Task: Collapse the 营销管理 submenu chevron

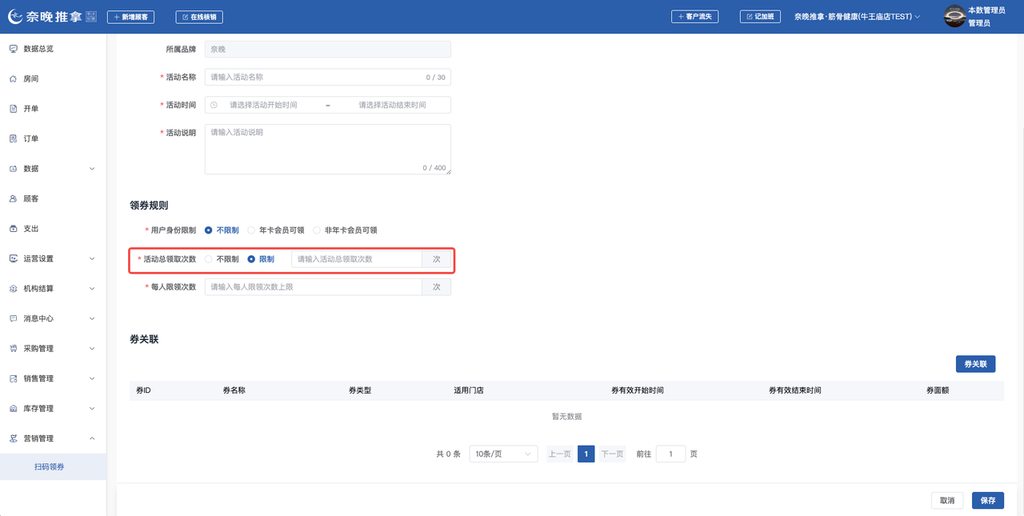Action: coord(92,439)
